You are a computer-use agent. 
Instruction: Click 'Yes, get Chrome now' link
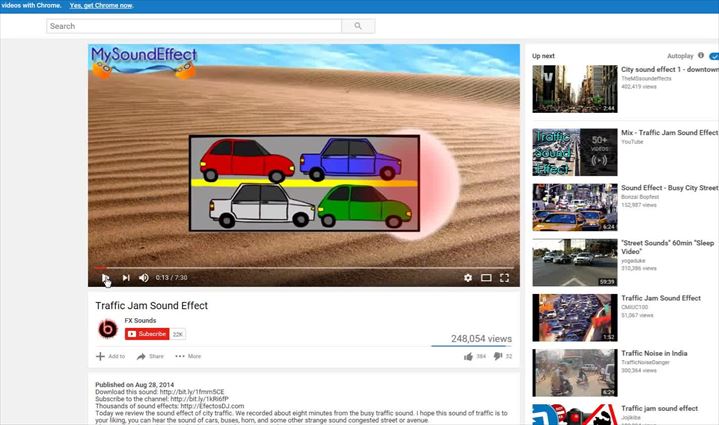101,6
